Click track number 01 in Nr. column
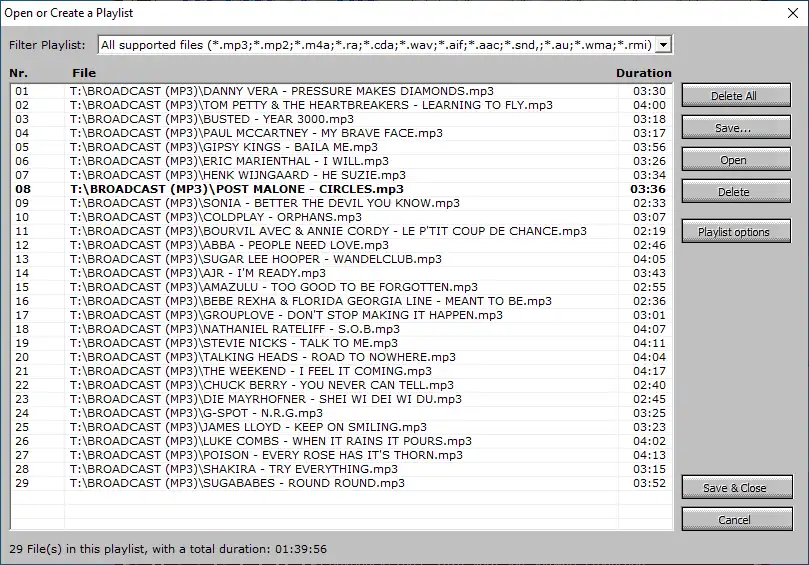809x565 pixels. 22,91
